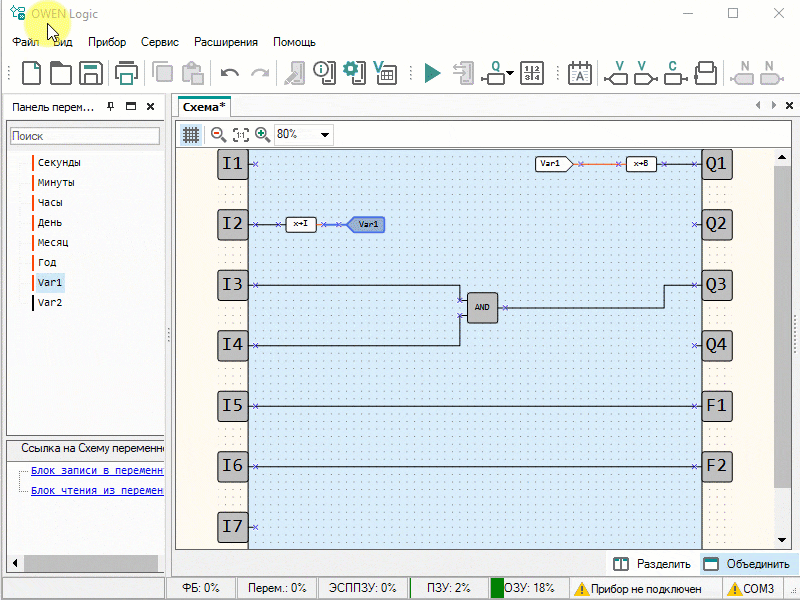
Task: Click the Объединить button
Action: click(x=746, y=564)
